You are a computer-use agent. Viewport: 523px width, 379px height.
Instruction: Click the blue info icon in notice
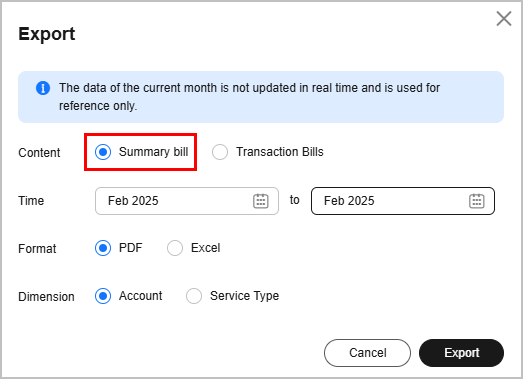pos(43,88)
